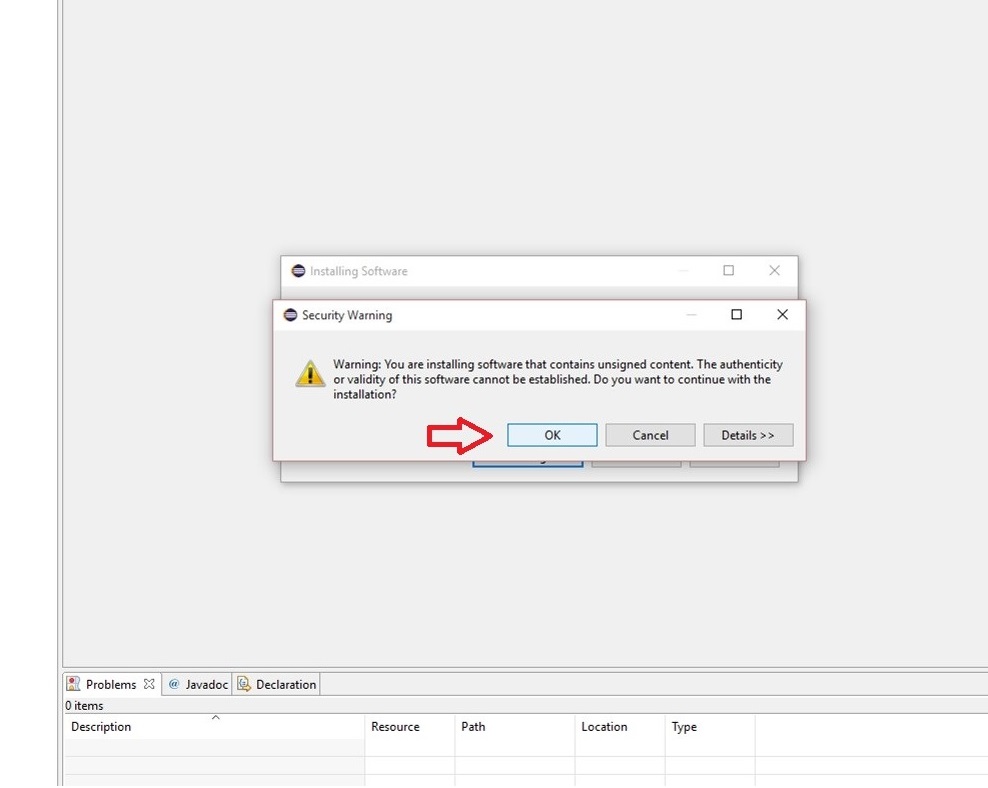Click the Eclipse icon in Installing Software title bar
The height and width of the screenshot is (788, 988).
[x=298, y=271]
